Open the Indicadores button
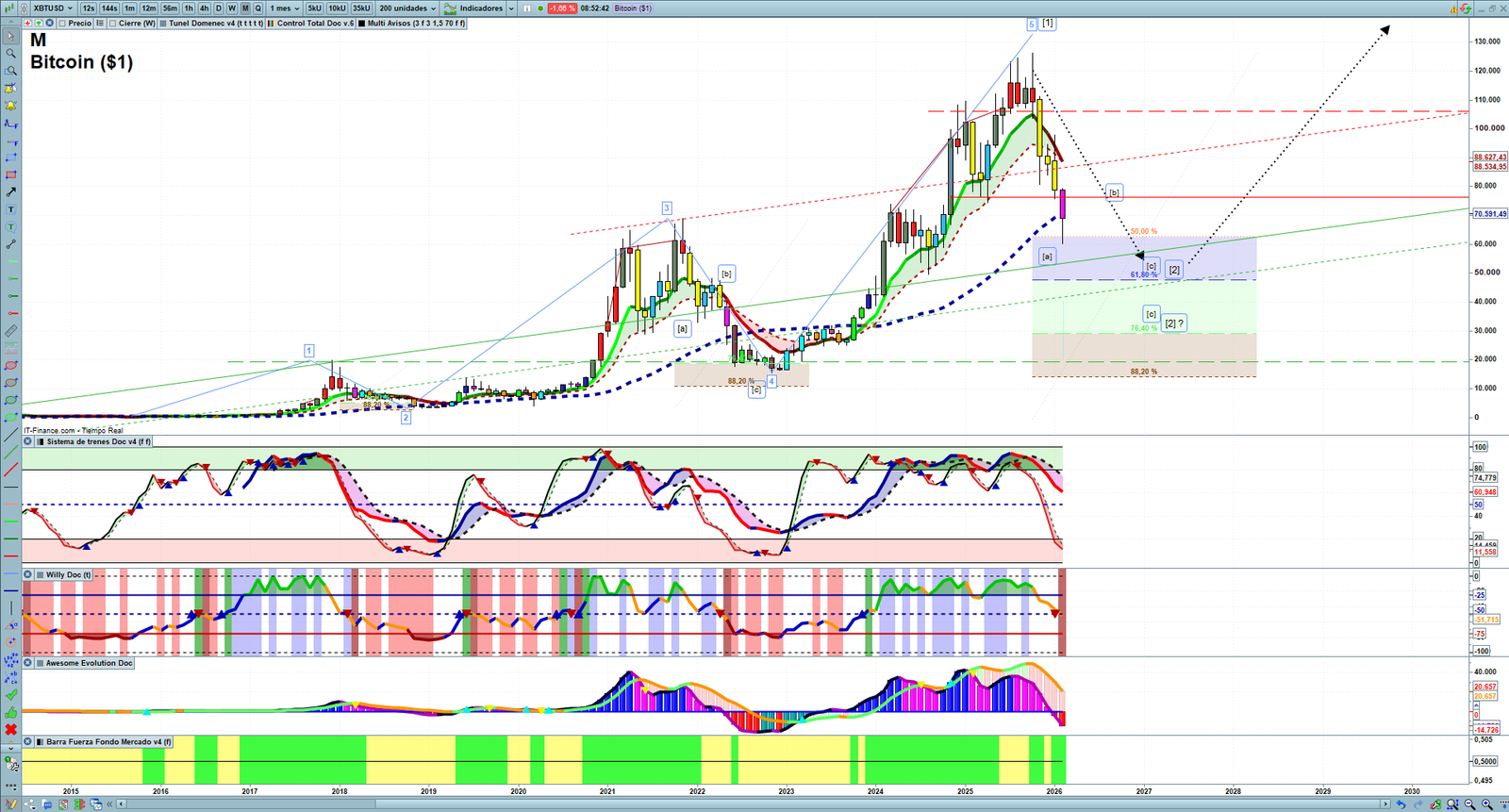This screenshot has height=812, width=1509. [474, 8]
